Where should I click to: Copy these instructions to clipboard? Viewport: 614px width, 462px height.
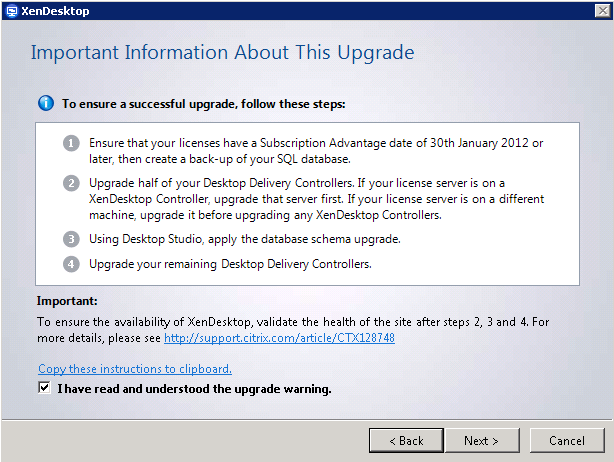134,369
